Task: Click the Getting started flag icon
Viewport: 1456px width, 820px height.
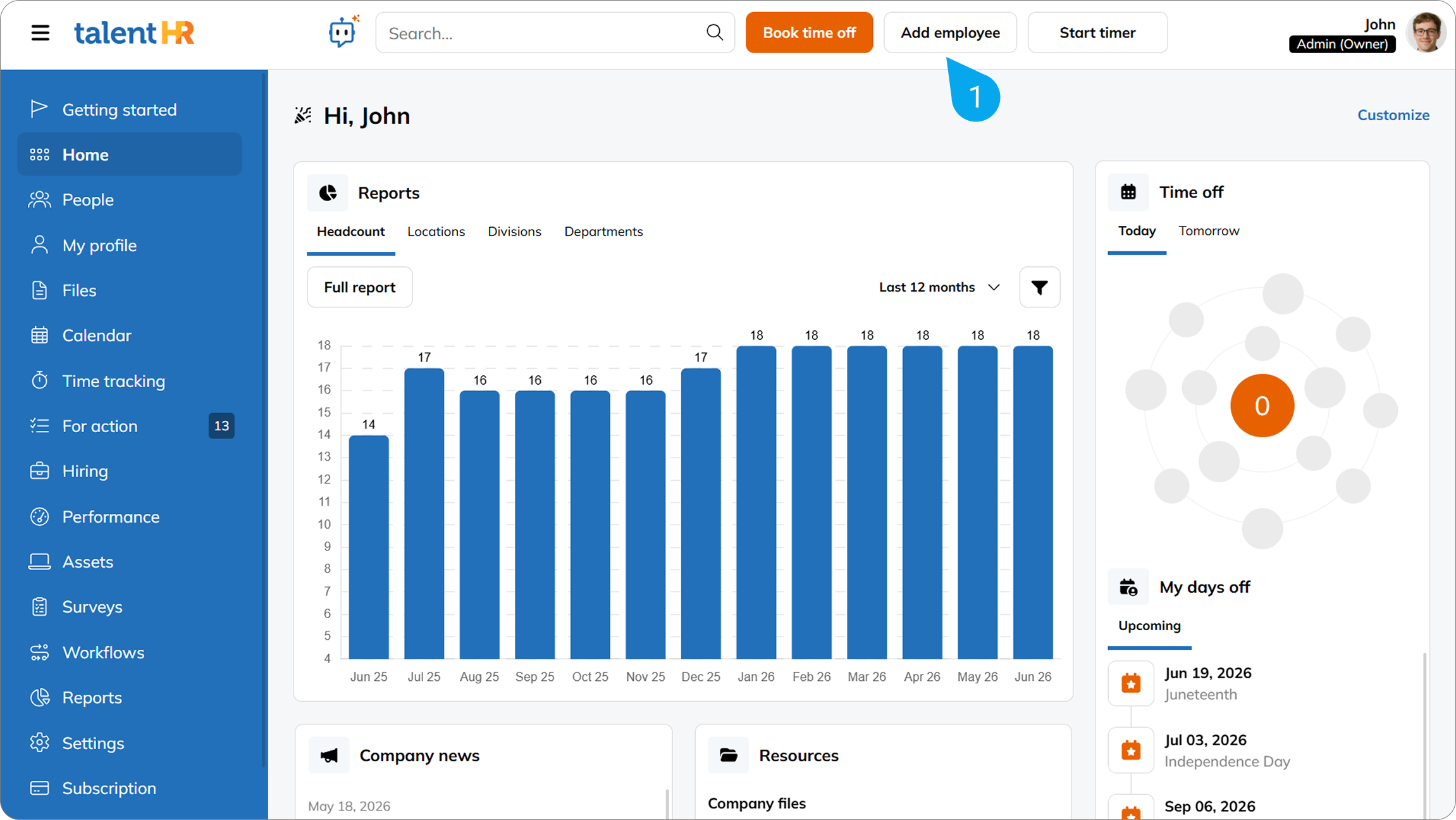Action: coord(39,109)
